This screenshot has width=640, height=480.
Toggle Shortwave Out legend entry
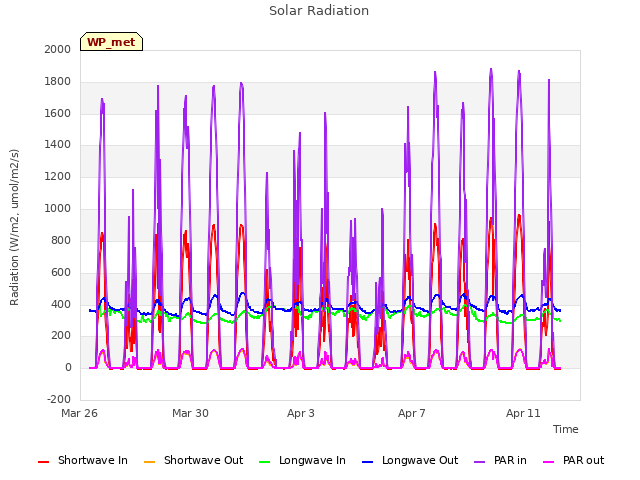coord(193,460)
